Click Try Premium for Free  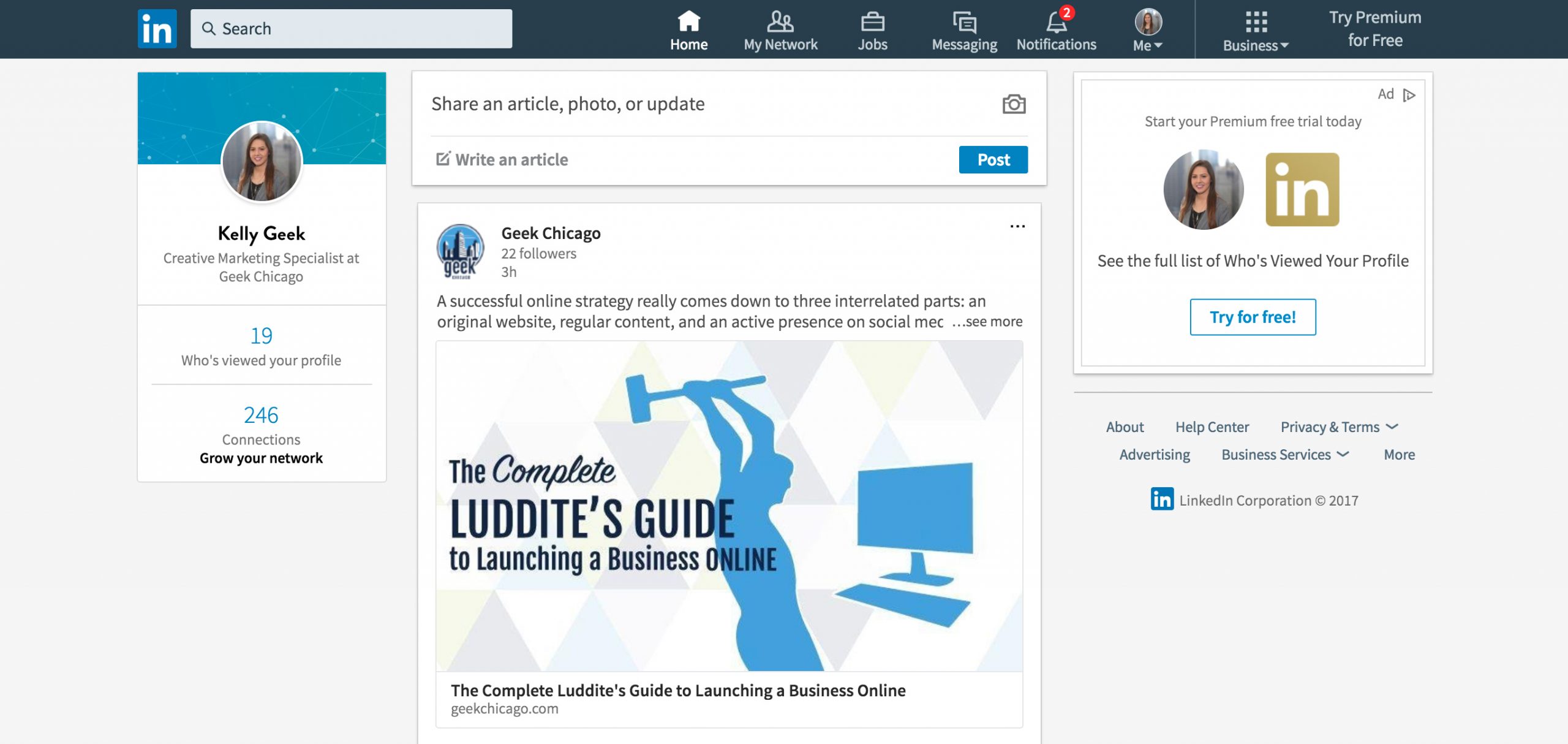(1375, 29)
